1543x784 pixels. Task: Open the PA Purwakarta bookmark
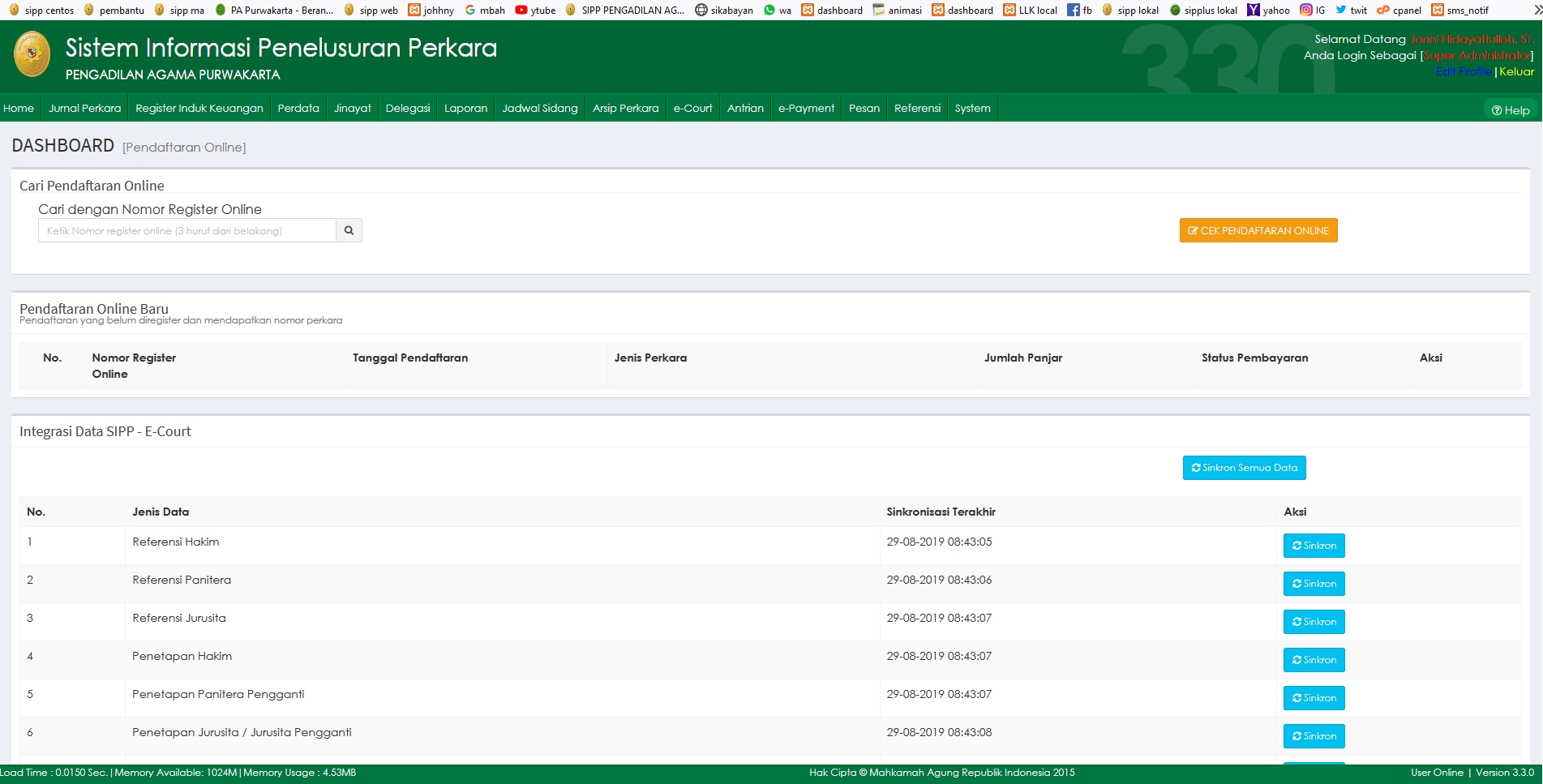click(274, 10)
